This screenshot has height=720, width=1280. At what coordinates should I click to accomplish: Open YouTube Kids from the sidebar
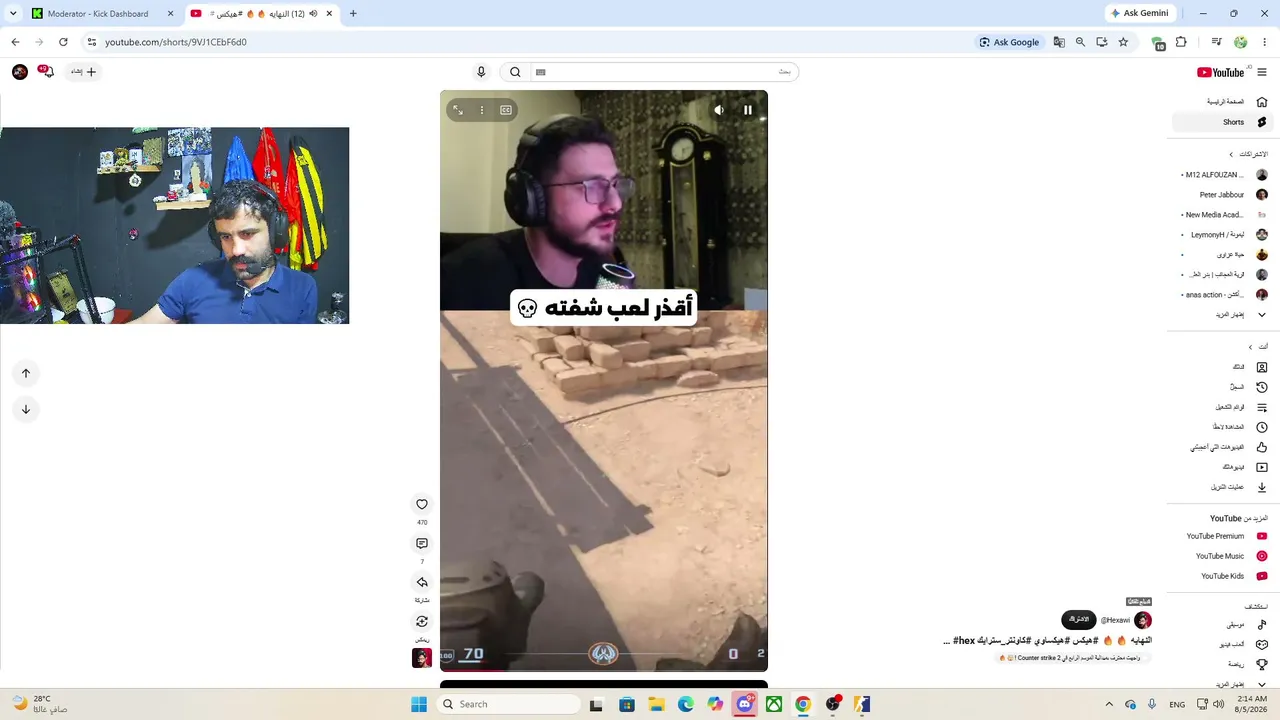[x=1223, y=576]
